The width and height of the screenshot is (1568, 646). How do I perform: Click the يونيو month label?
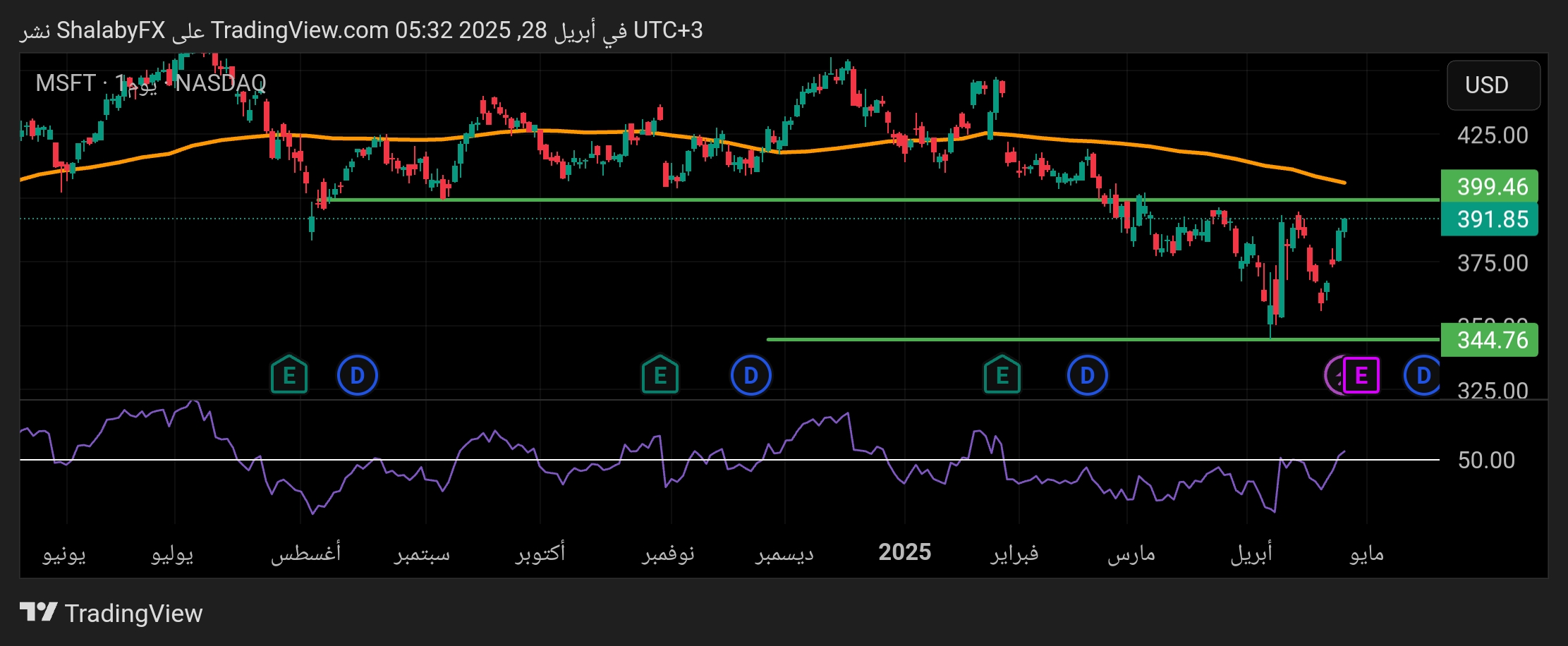64,554
